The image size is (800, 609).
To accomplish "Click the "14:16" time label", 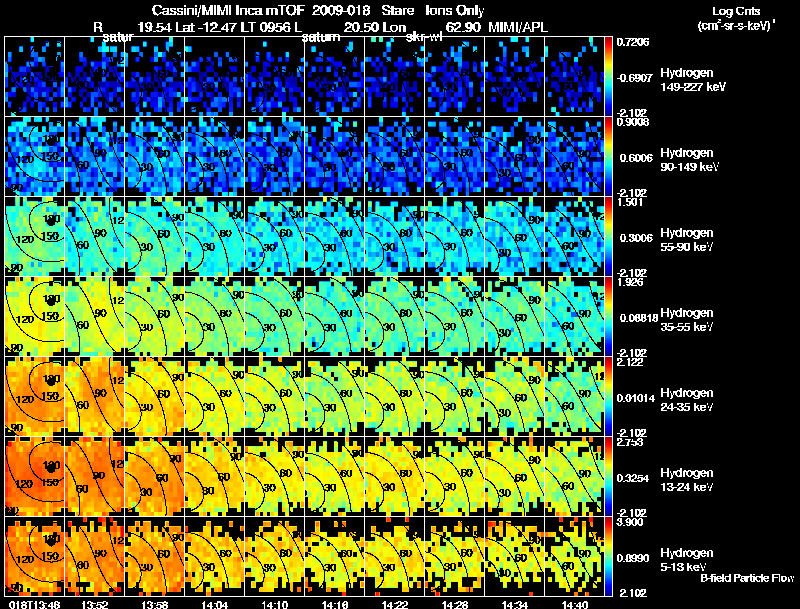I will (x=335, y=604).
